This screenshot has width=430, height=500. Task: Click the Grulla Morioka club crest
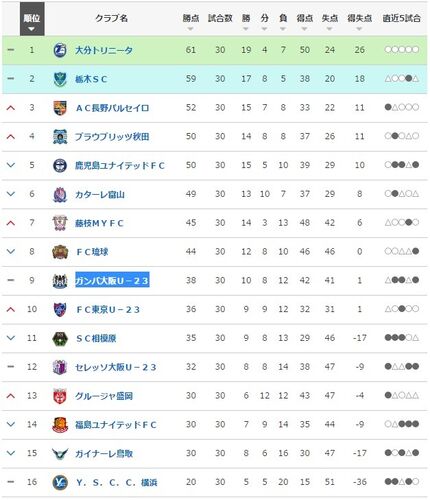point(60,396)
